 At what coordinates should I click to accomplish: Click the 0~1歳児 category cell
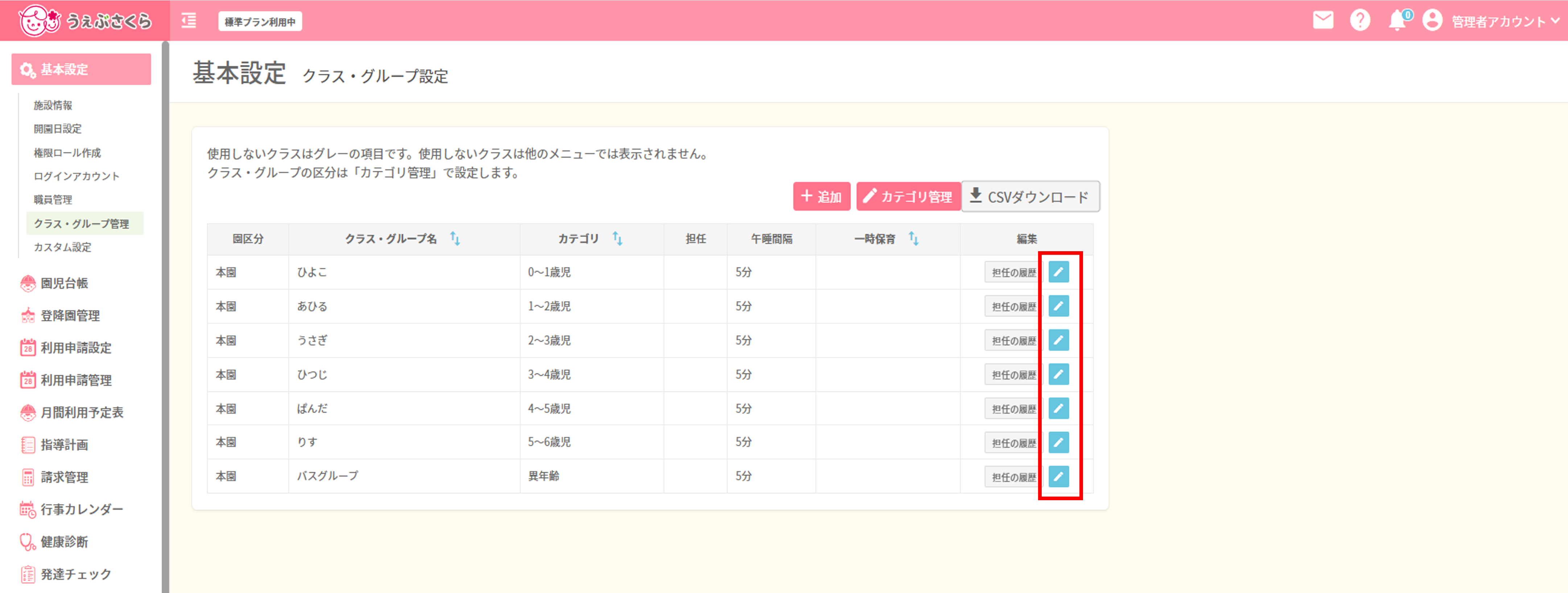tap(592, 272)
